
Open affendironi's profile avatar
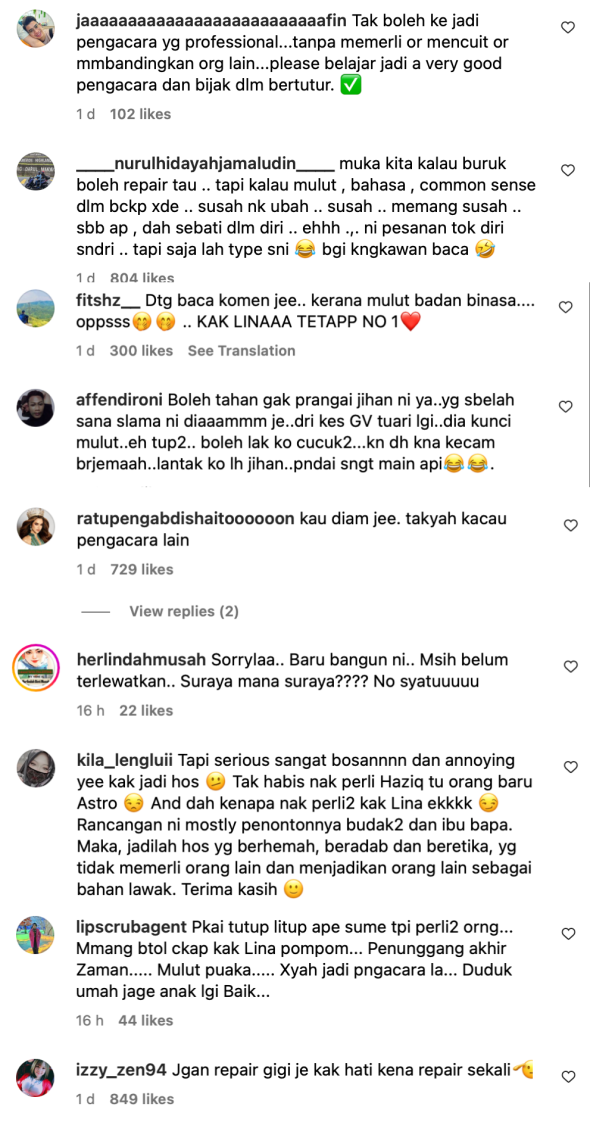tap(35, 408)
